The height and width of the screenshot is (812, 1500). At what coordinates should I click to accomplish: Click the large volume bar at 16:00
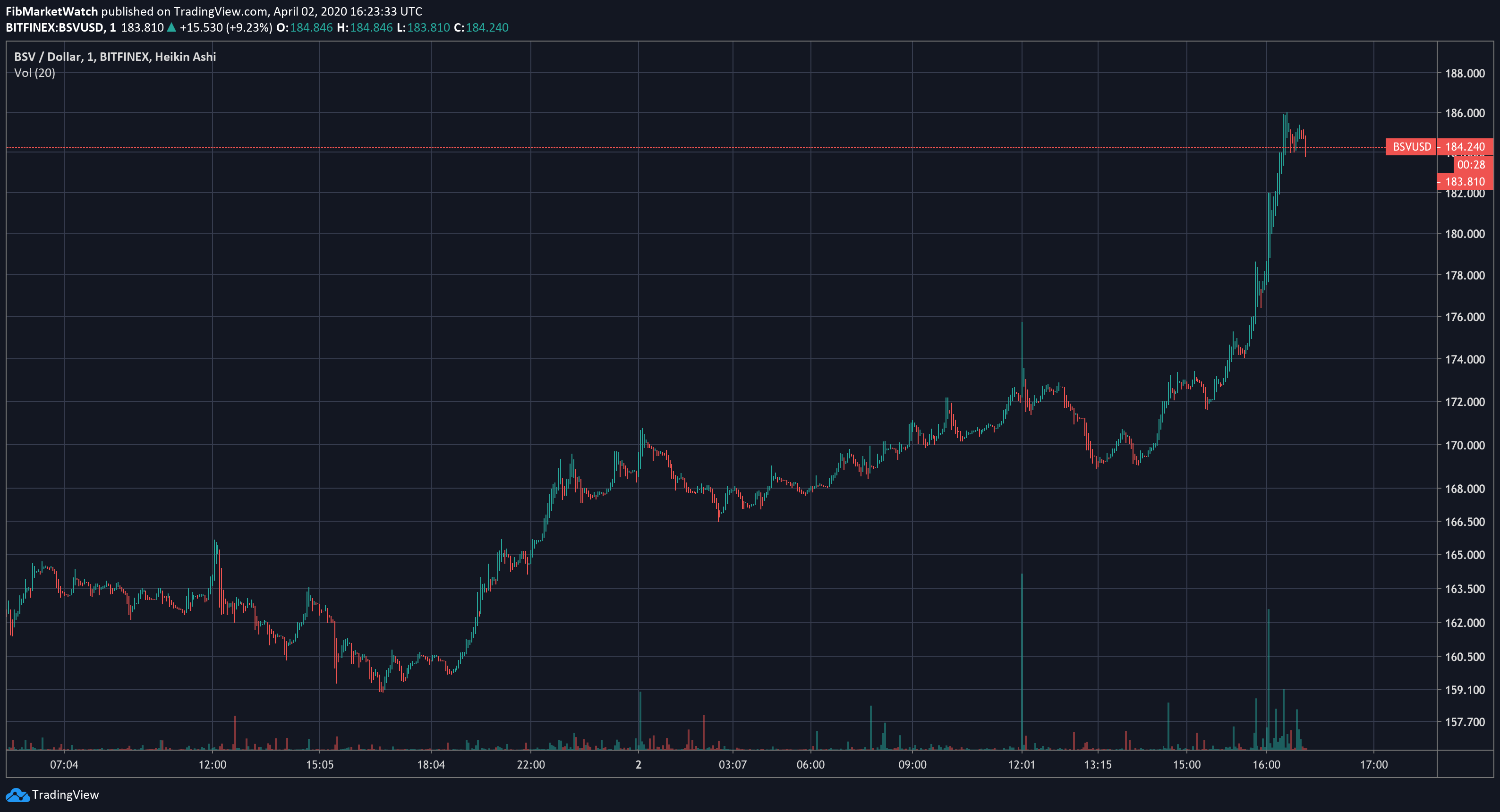(1268, 679)
